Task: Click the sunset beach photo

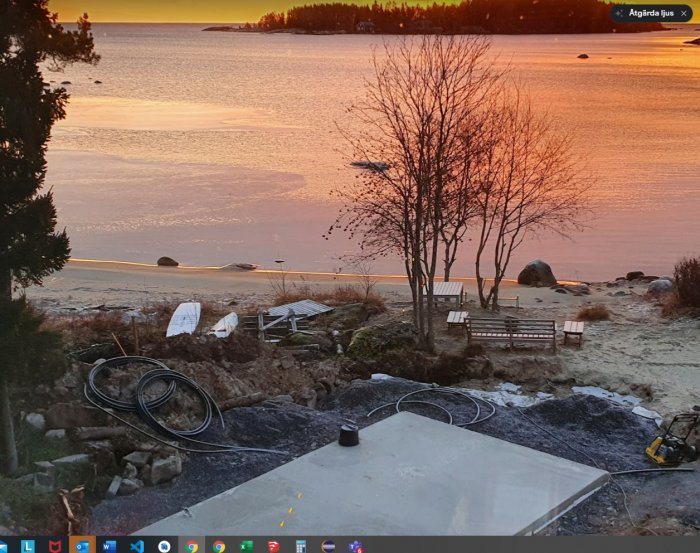Action: click(x=350, y=268)
